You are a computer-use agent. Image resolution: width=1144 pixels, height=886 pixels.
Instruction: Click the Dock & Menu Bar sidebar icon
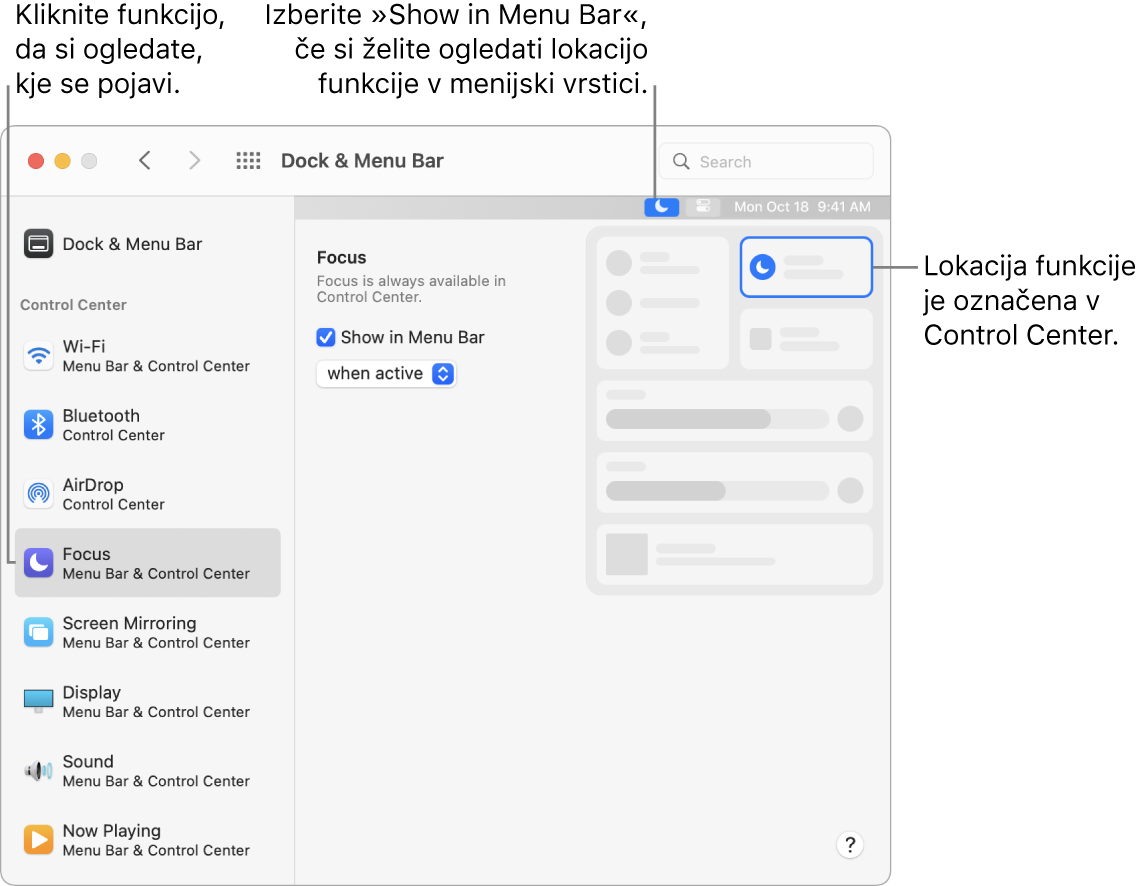[39, 244]
